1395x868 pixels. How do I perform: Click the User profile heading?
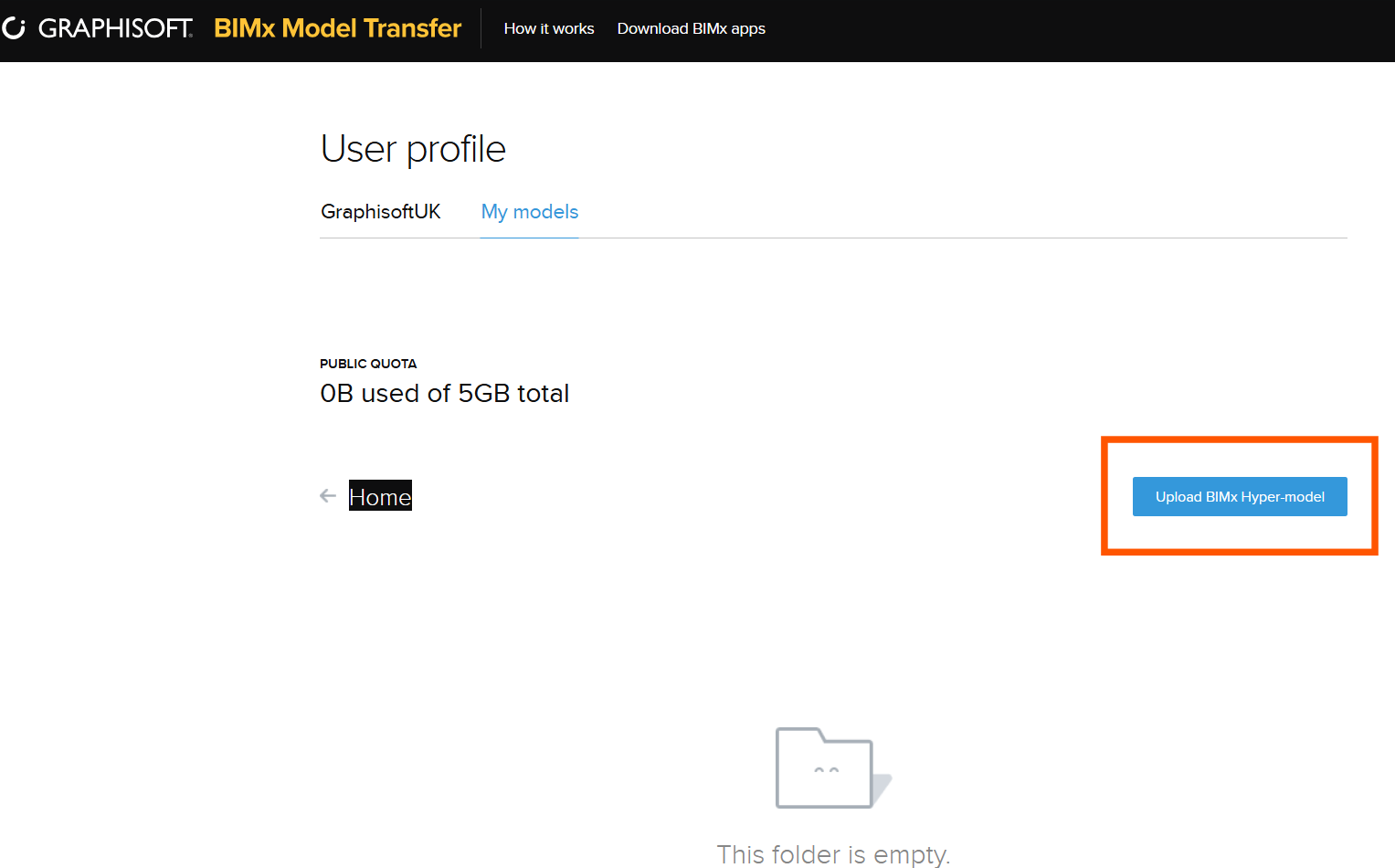tap(413, 149)
